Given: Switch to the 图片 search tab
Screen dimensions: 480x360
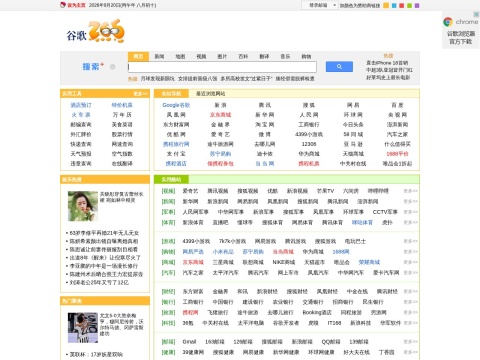Looking at the screenshot, I should click(x=222, y=56).
